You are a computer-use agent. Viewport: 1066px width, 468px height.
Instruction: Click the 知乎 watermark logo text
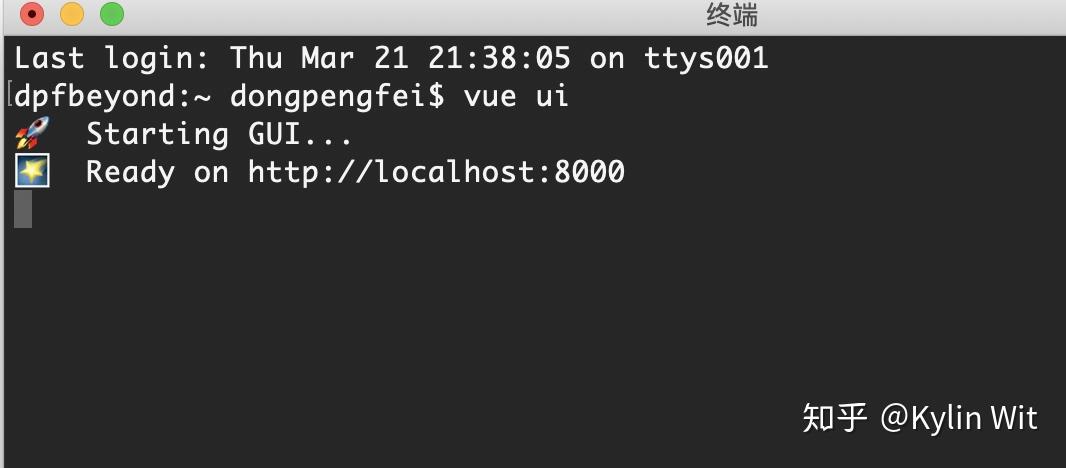pos(834,418)
